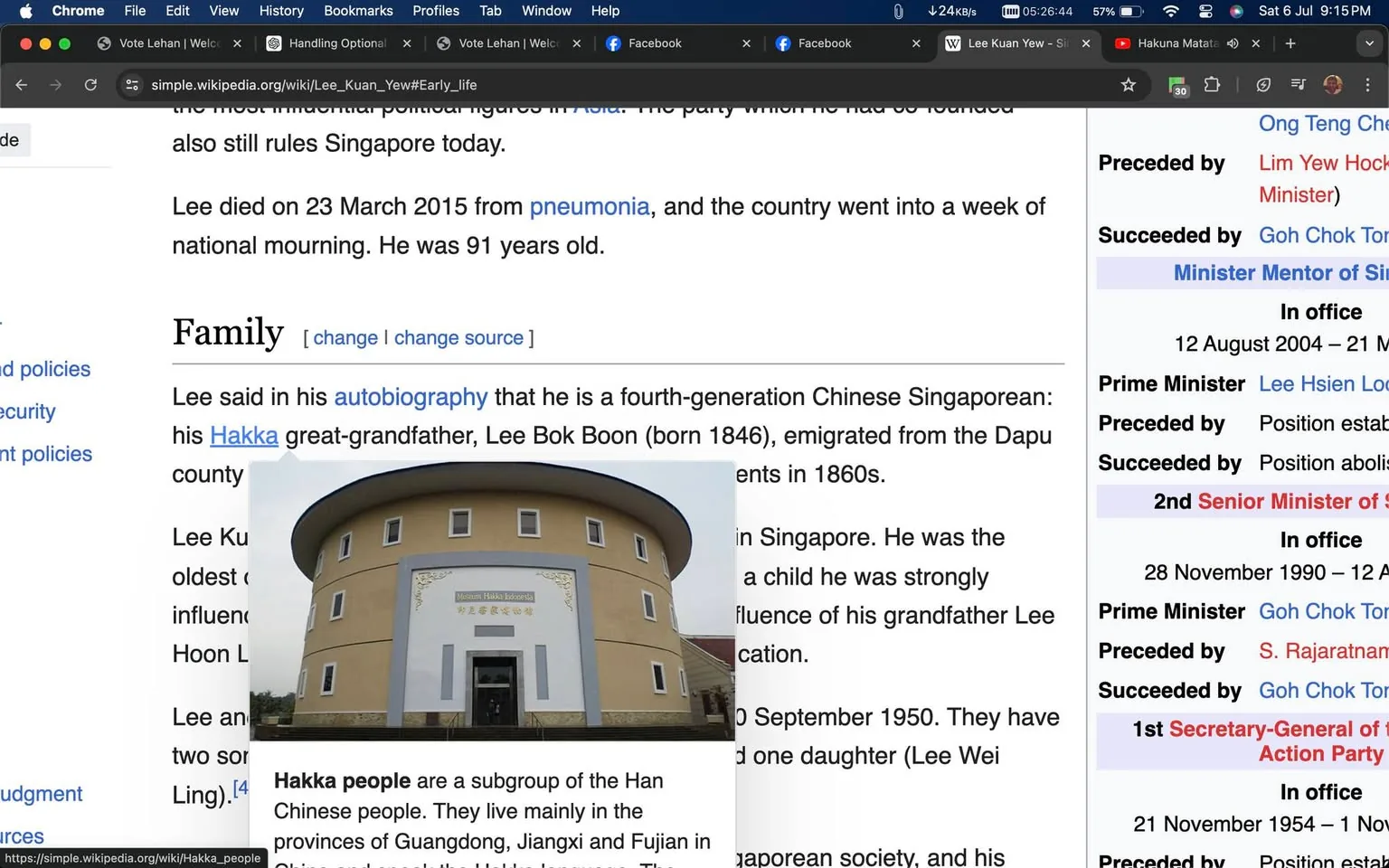Open the Bookmarks menu in the menu bar
The width and height of the screenshot is (1389, 868).
[x=358, y=11]
